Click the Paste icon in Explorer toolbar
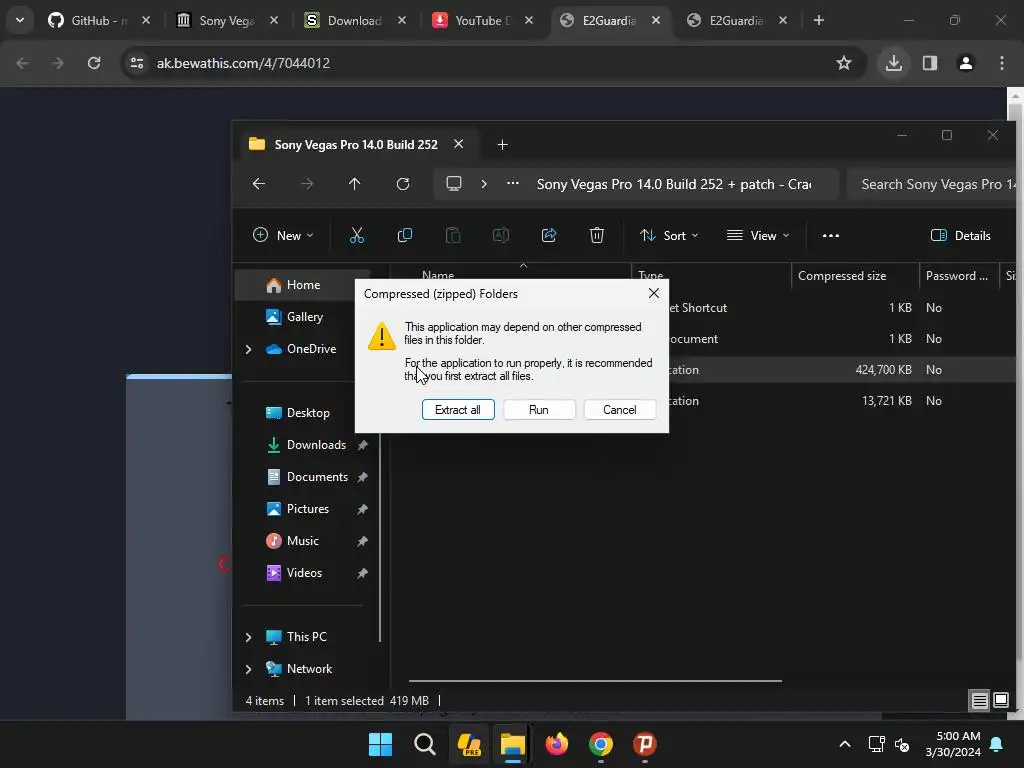Viewport: 1024px width, 768px height. tap(453, 235)
